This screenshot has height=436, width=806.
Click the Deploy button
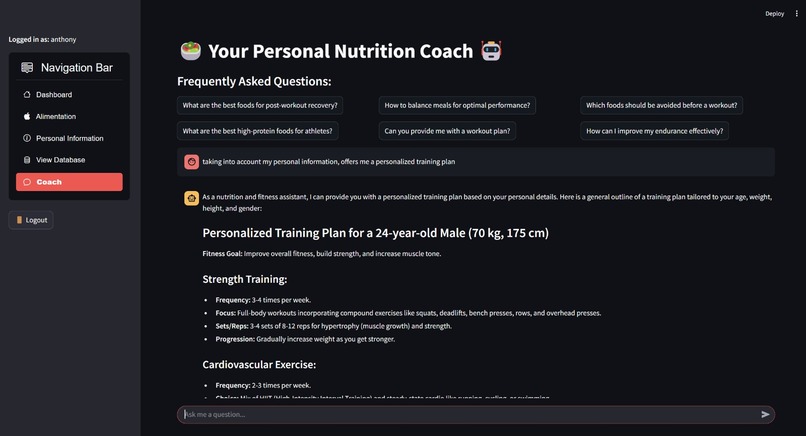click(x=775, y=14)
